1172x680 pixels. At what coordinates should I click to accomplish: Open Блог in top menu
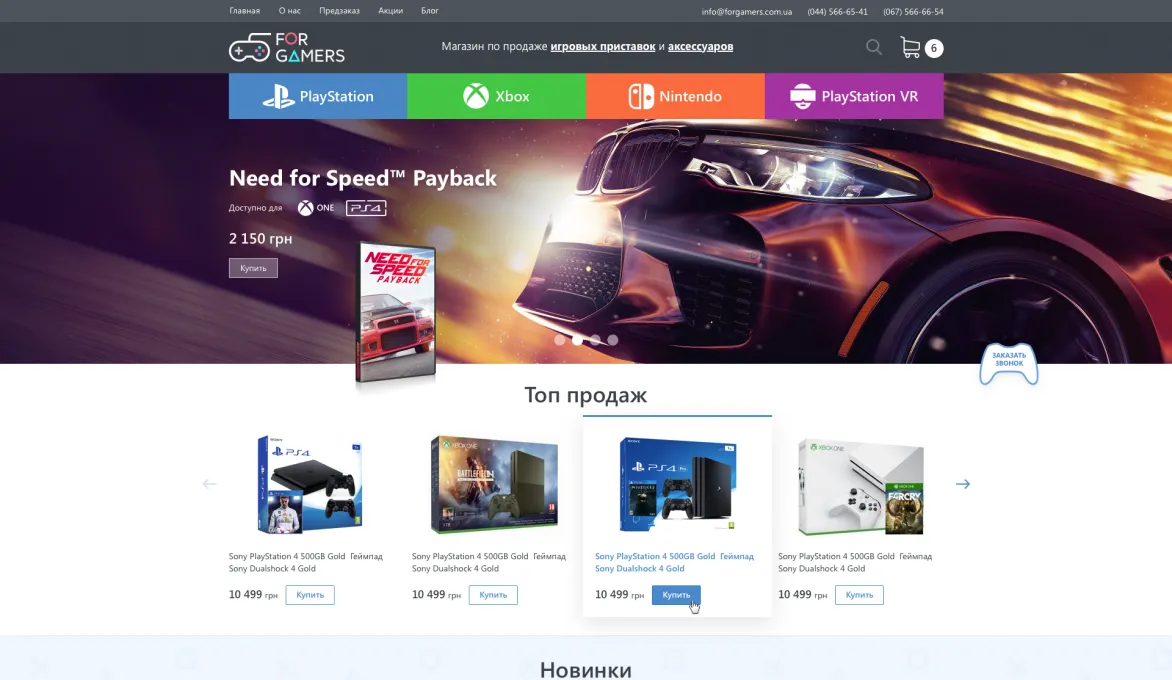(430, 11)
